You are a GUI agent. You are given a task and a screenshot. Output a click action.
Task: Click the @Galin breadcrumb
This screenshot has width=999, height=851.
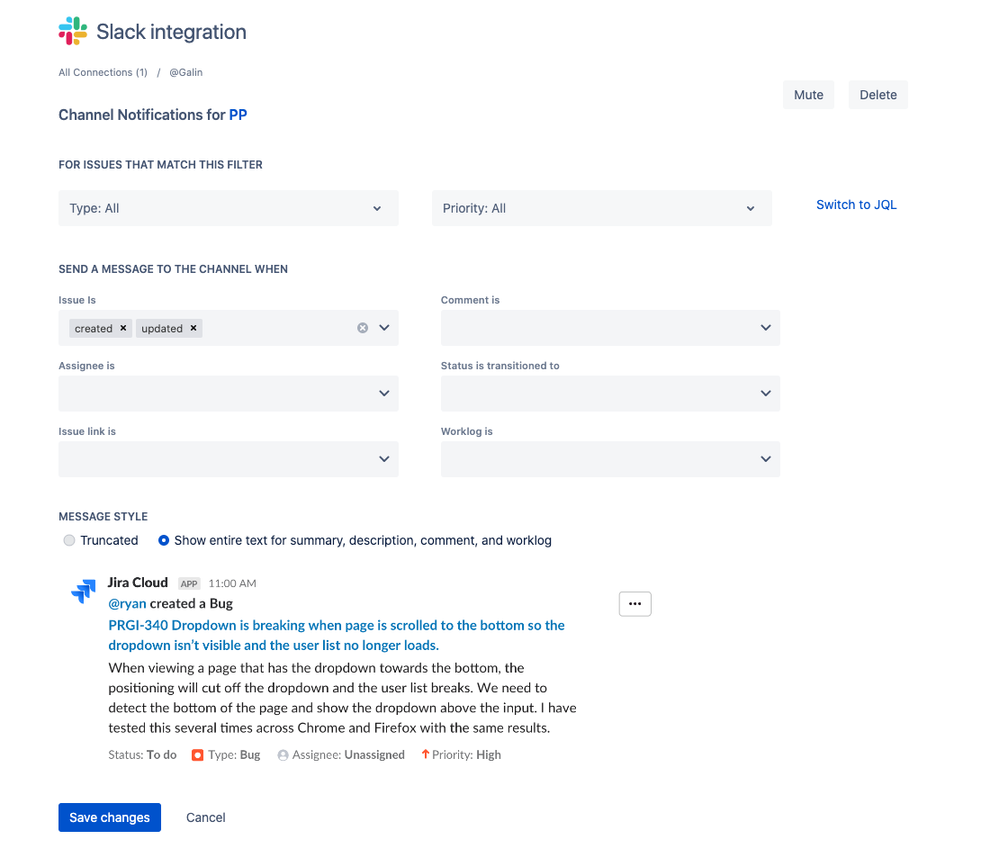tap(186, 73)
